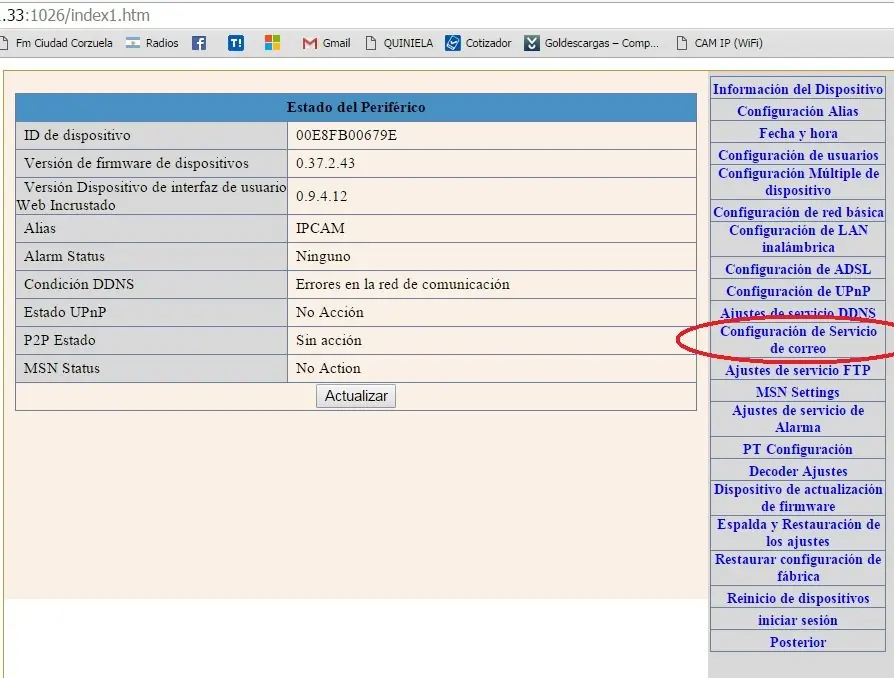Go to Configuración de ADSL

point(798,269)
